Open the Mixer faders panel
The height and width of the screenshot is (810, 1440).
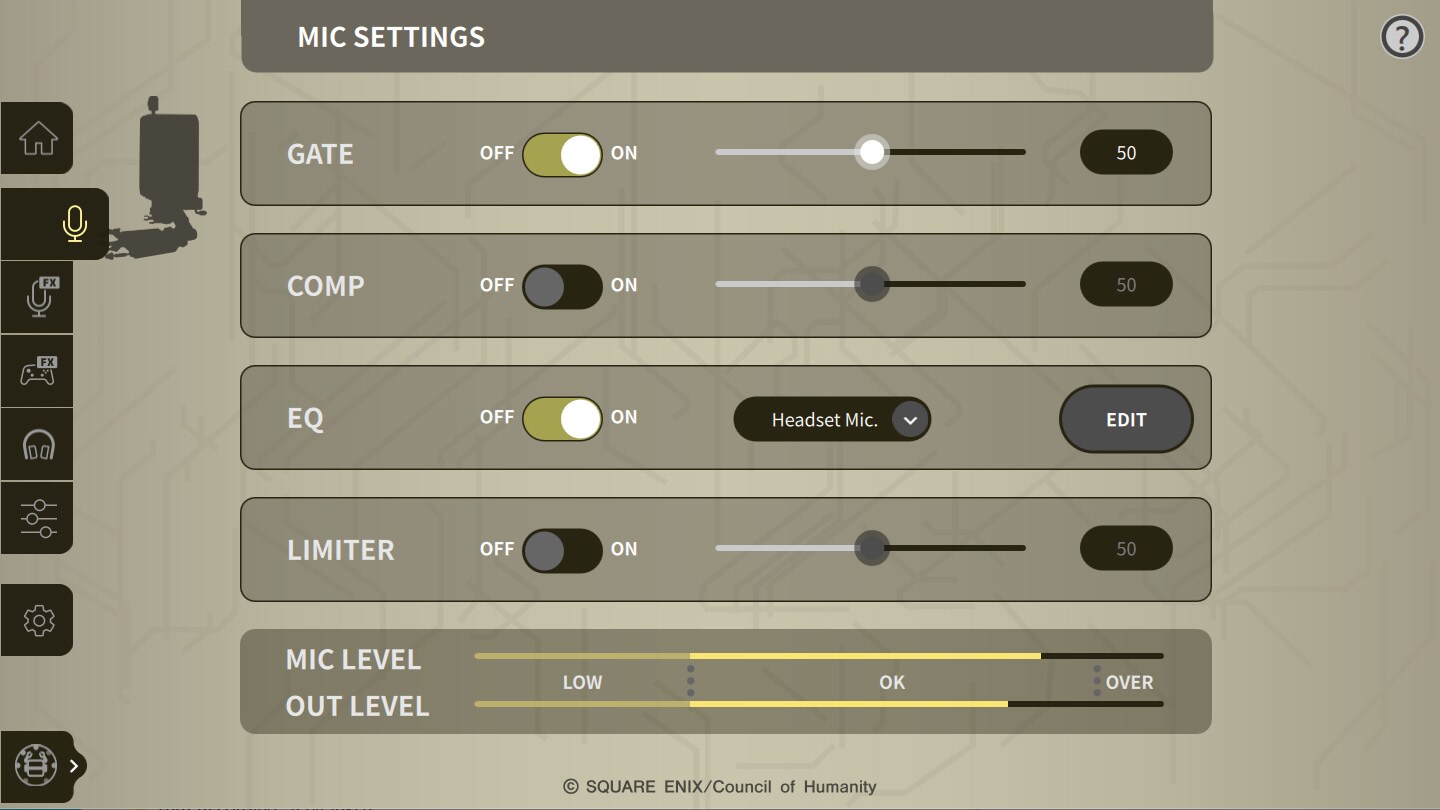(37, 517)
